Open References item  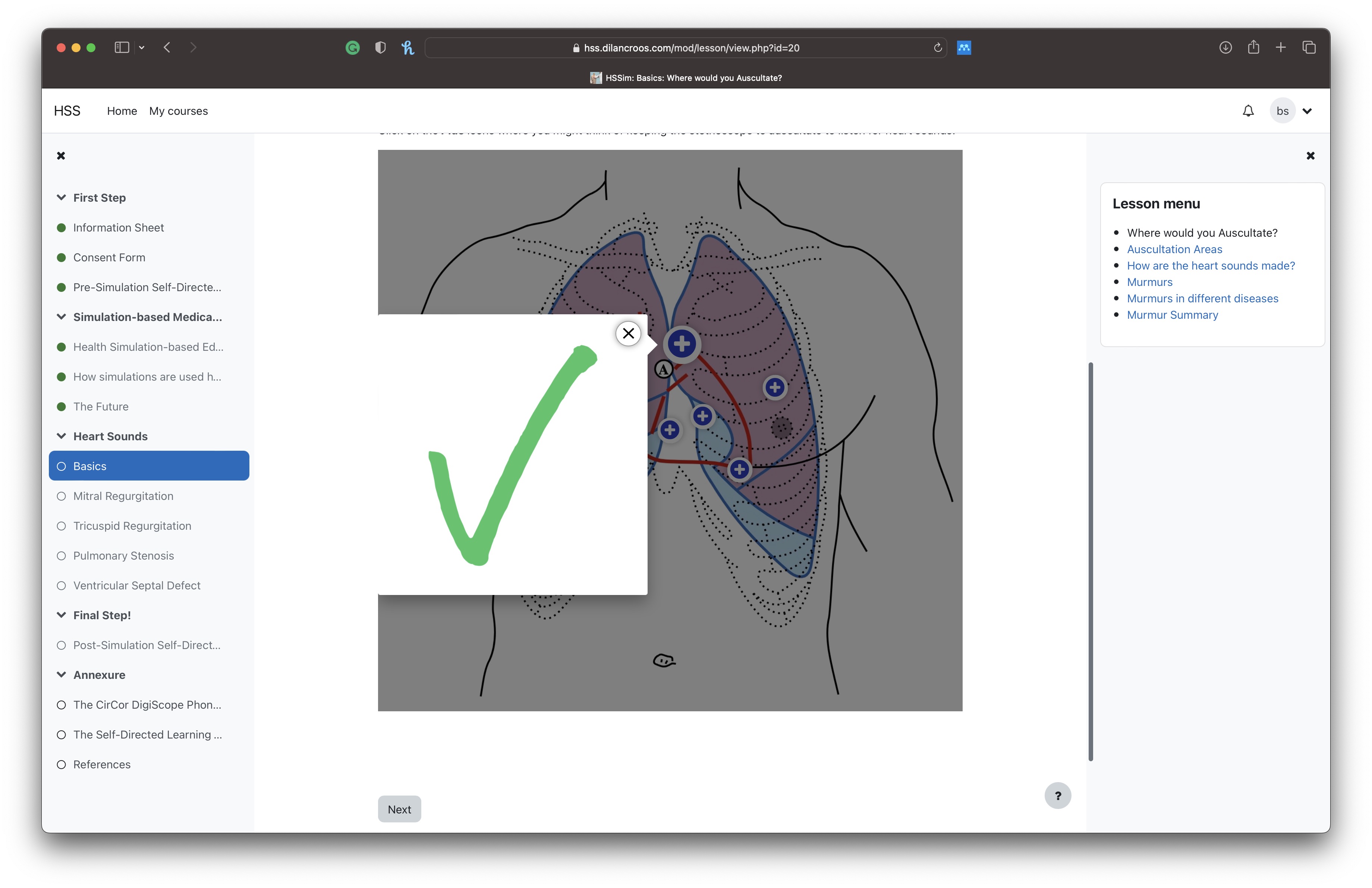click(x=101, y=765)
